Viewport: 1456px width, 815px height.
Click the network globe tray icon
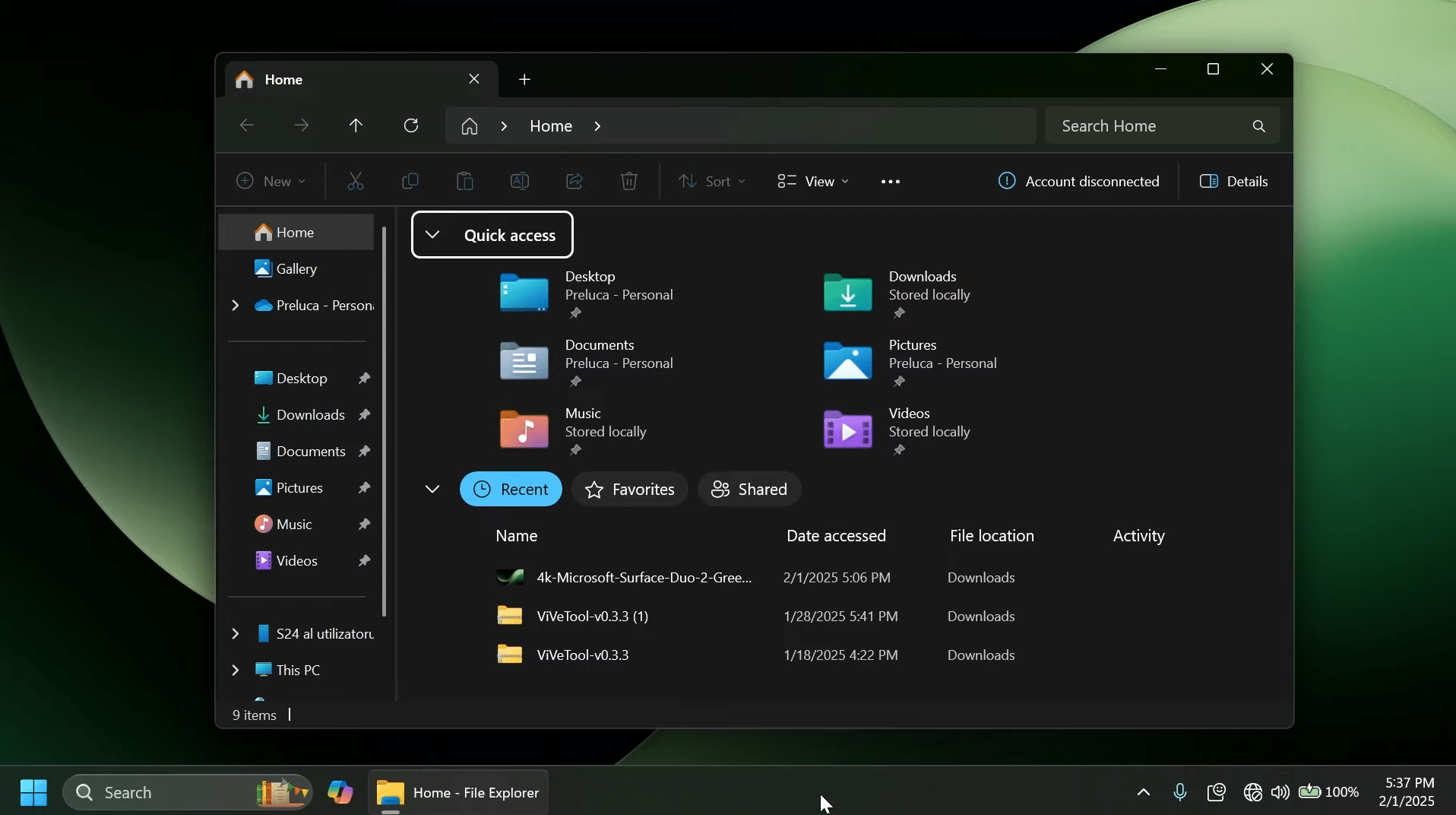pos(1253,792)
